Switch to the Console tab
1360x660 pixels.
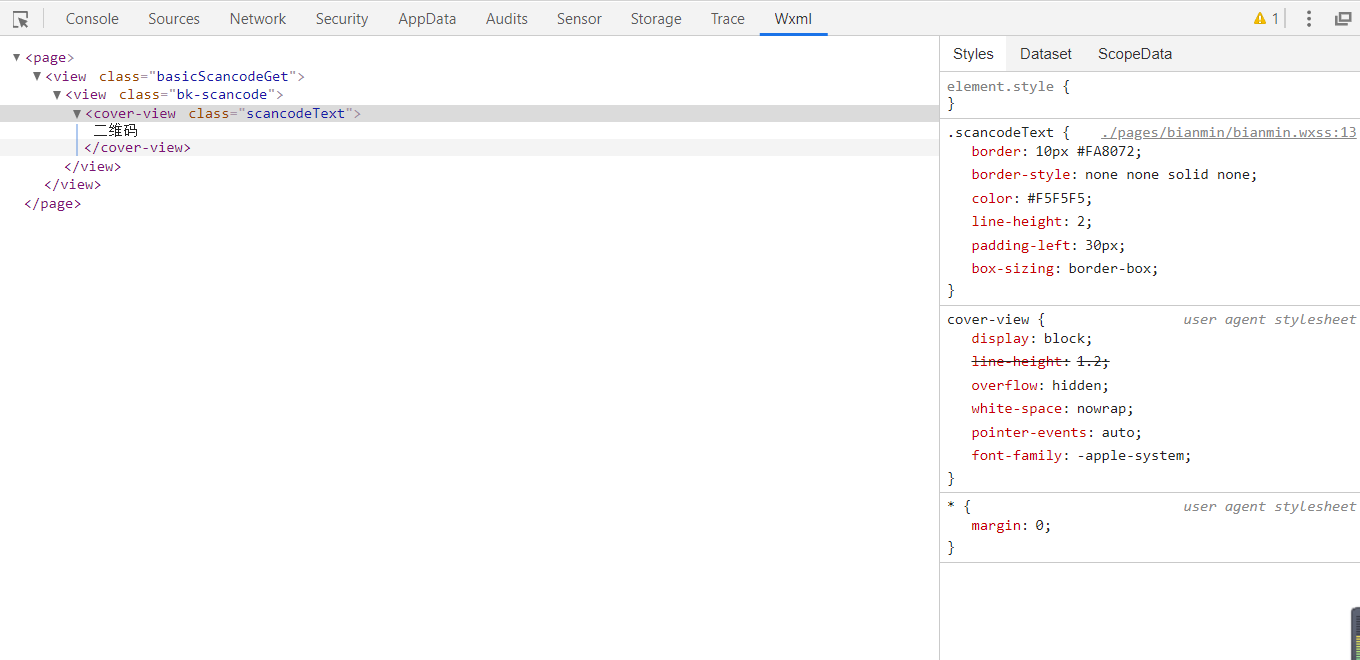click(92, 19)
